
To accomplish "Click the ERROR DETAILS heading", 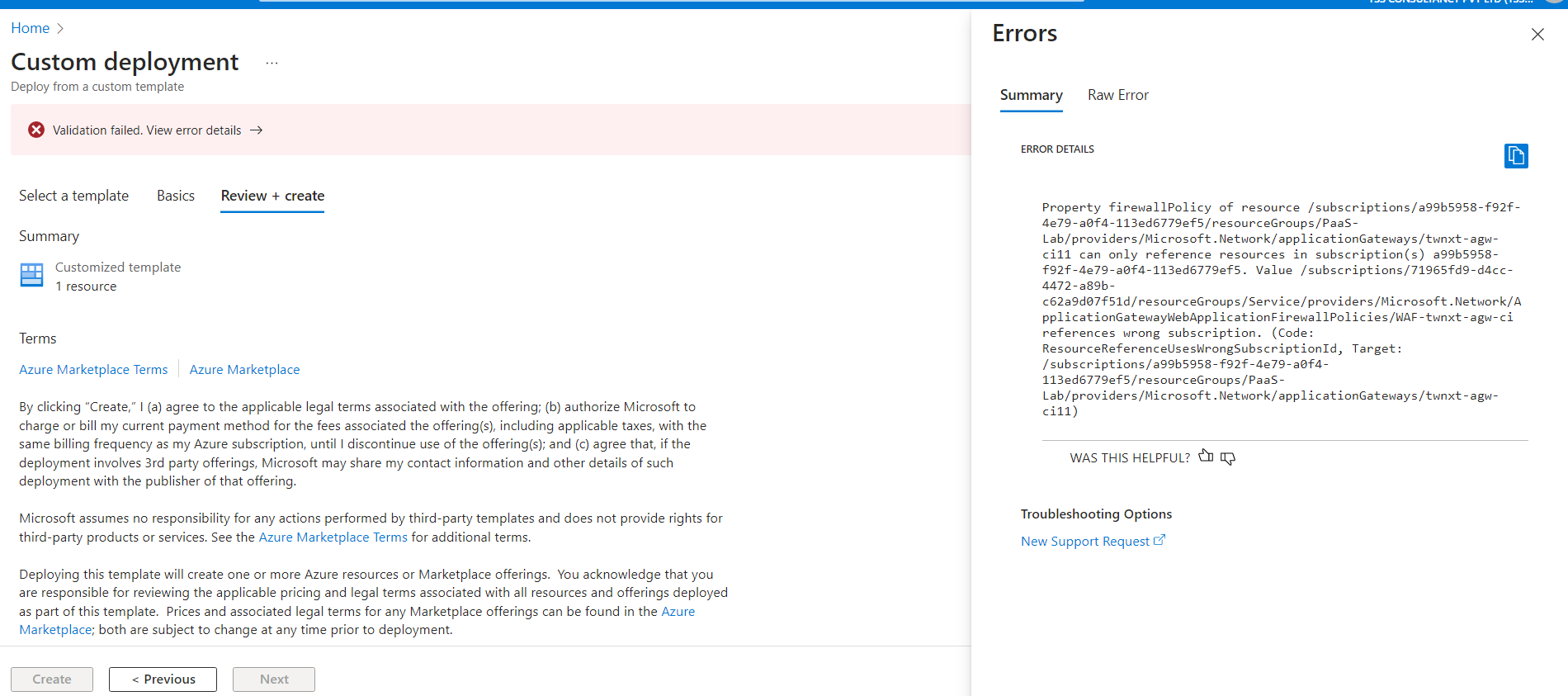I will (x=1057, y=149).
